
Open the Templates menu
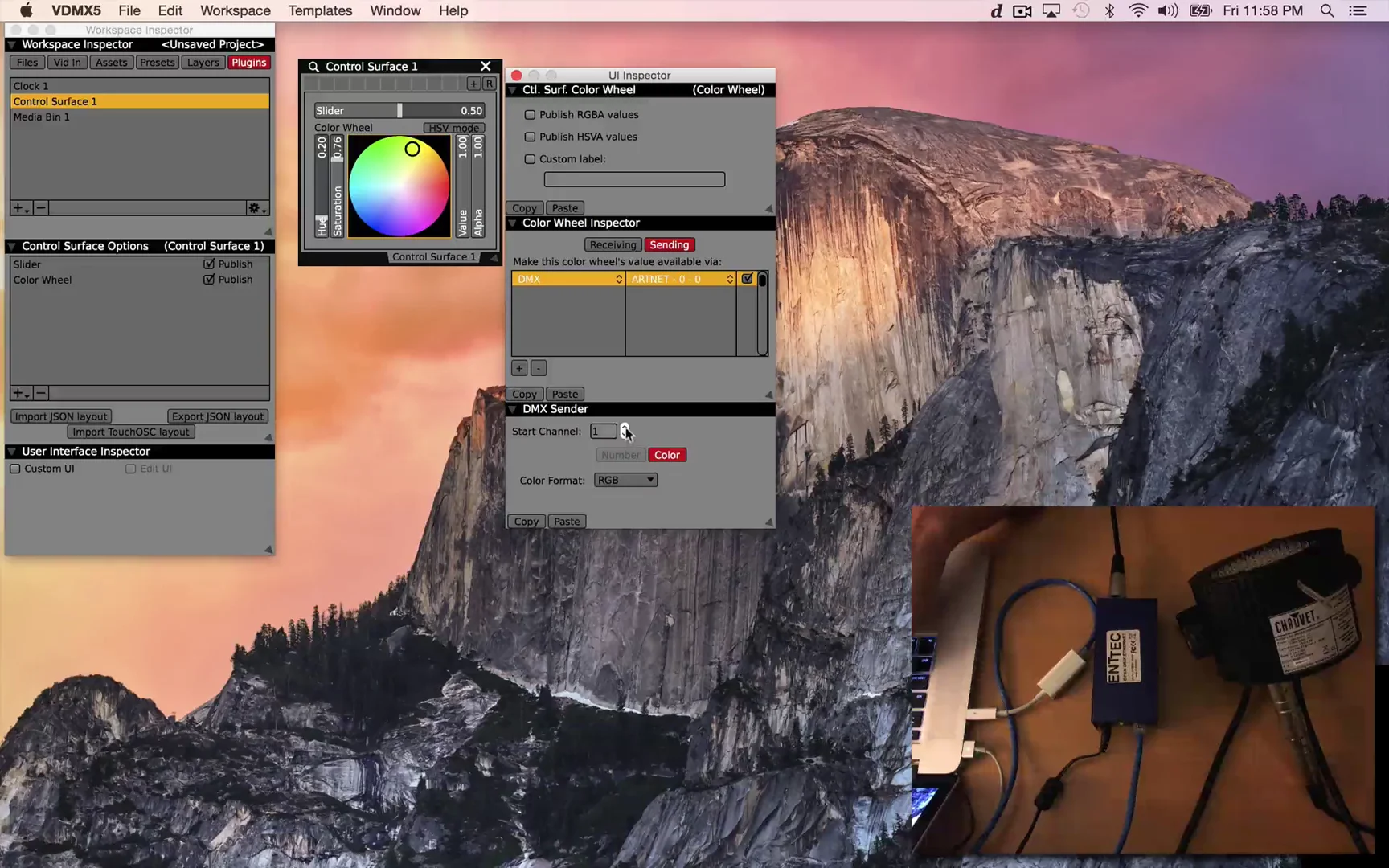pos(320,10)
